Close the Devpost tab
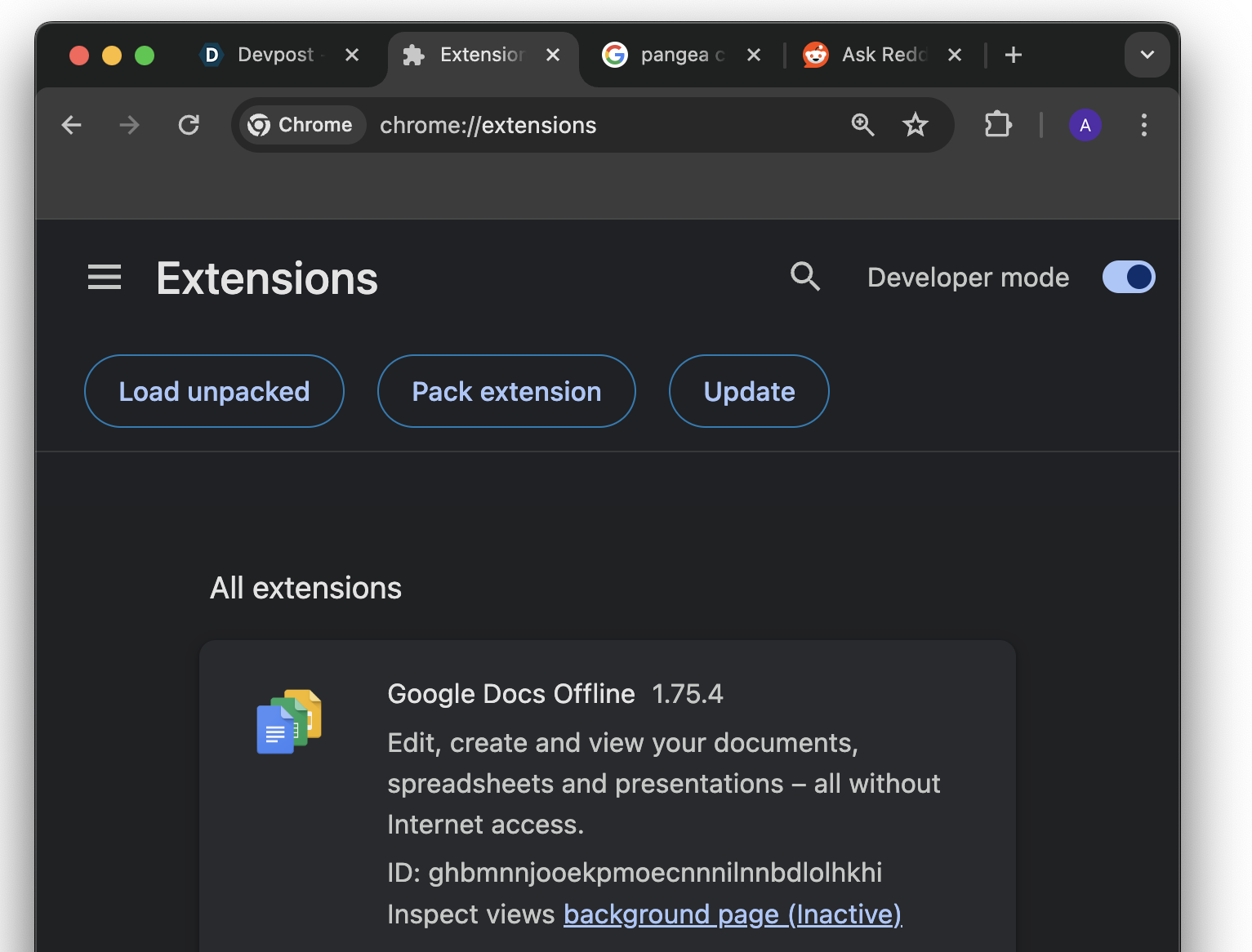1252x952 pixels. pyautogui.click(x=352, y=55)
